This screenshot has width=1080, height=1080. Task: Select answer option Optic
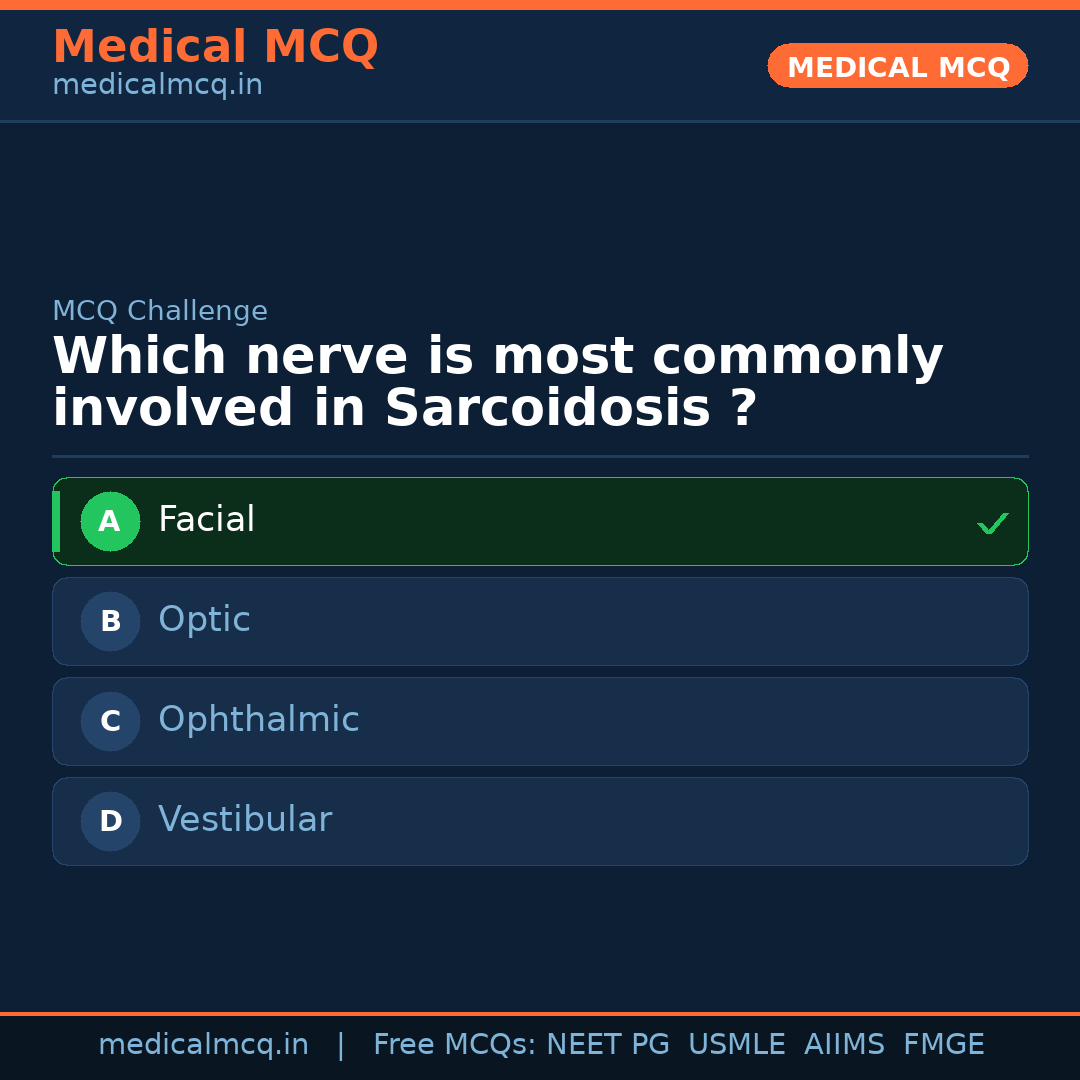204,619
